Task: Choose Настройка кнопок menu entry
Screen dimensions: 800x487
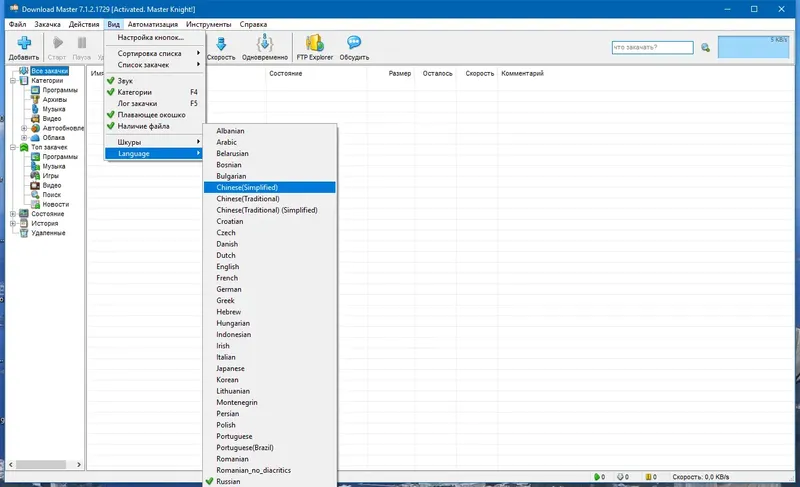Action: tap(154, 37)
